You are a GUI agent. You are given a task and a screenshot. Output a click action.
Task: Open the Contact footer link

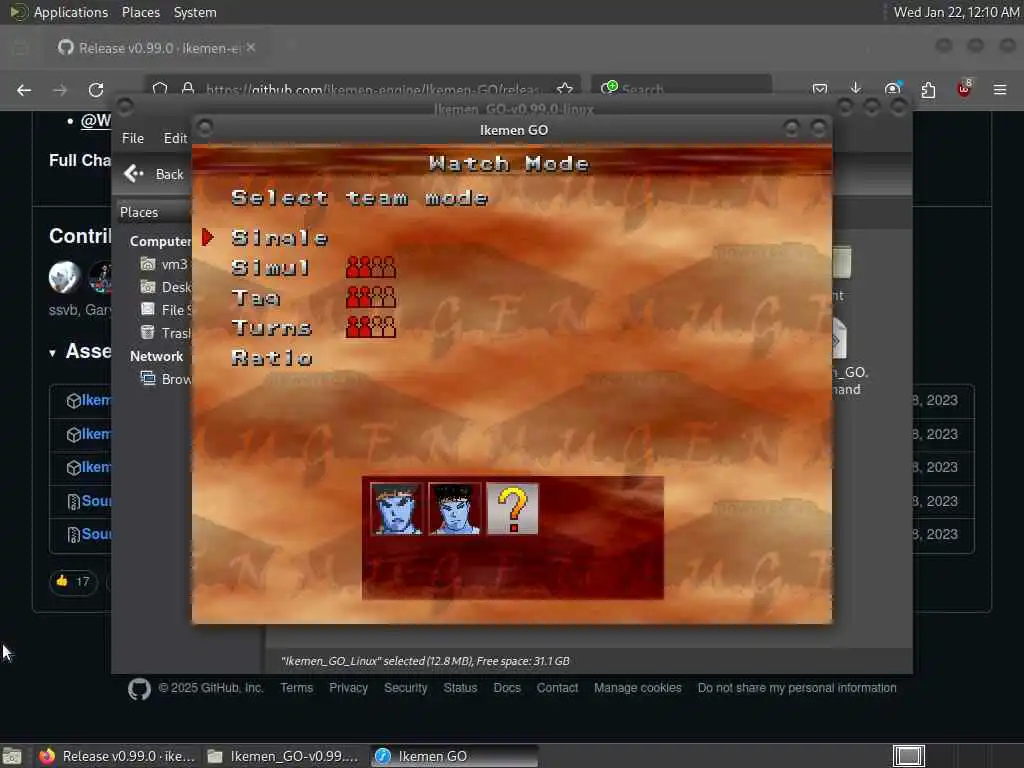557,688
